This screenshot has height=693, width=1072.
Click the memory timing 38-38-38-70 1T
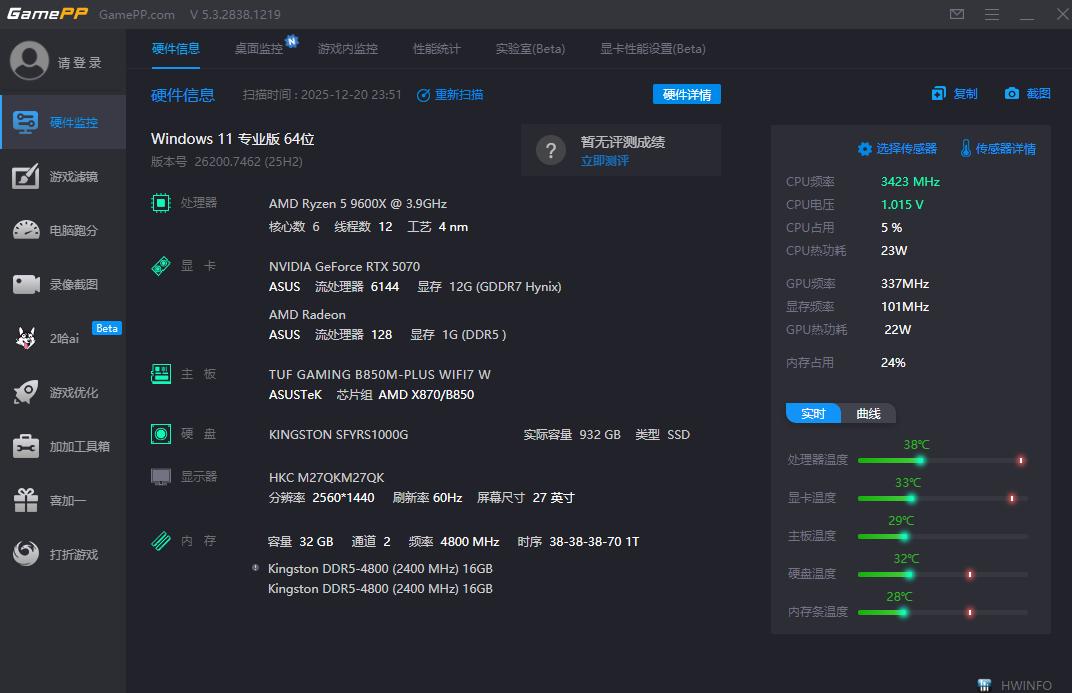click(594, 541)
